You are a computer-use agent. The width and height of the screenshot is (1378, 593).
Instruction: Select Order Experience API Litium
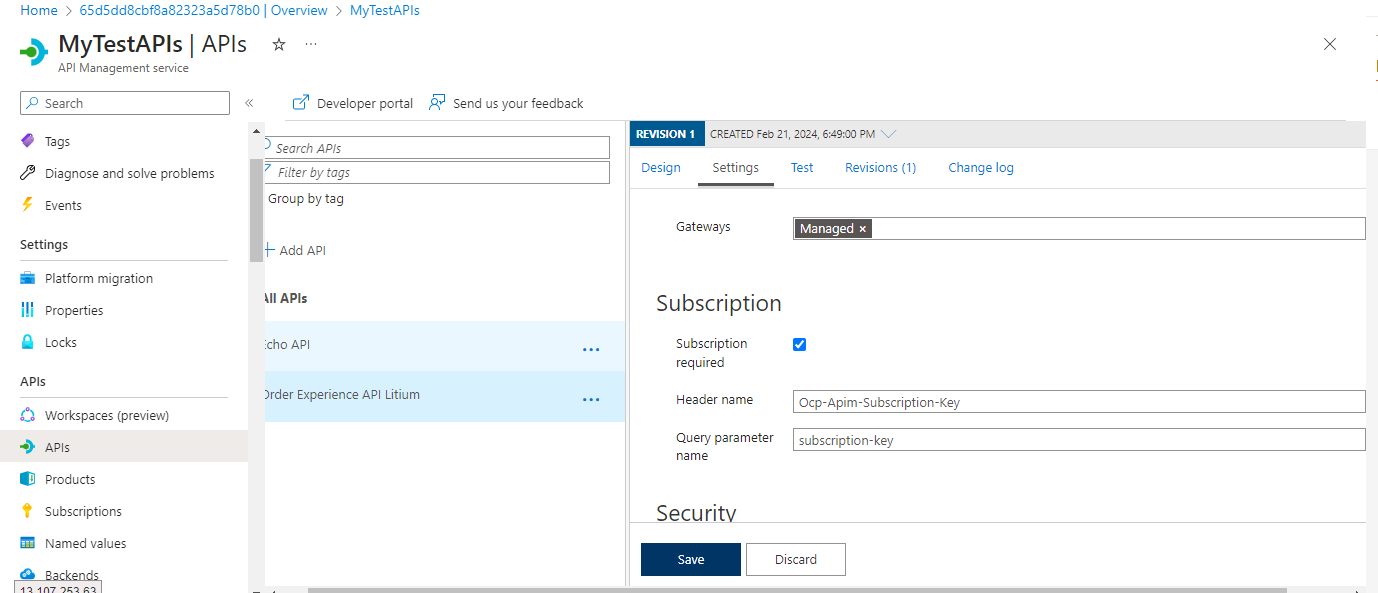(x=445, y=395)
